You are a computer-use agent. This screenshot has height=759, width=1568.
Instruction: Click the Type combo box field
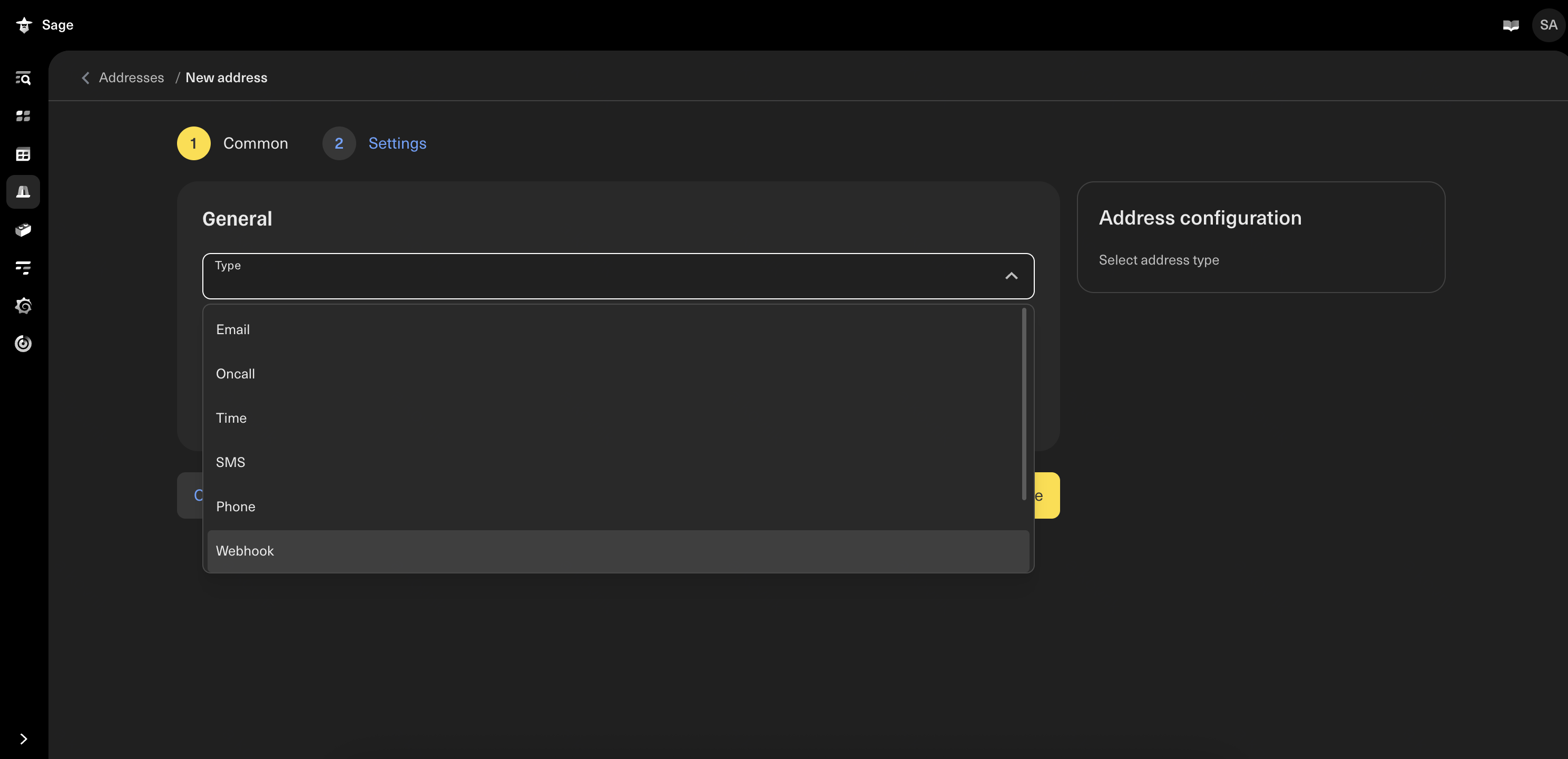[x=618, y=276]
